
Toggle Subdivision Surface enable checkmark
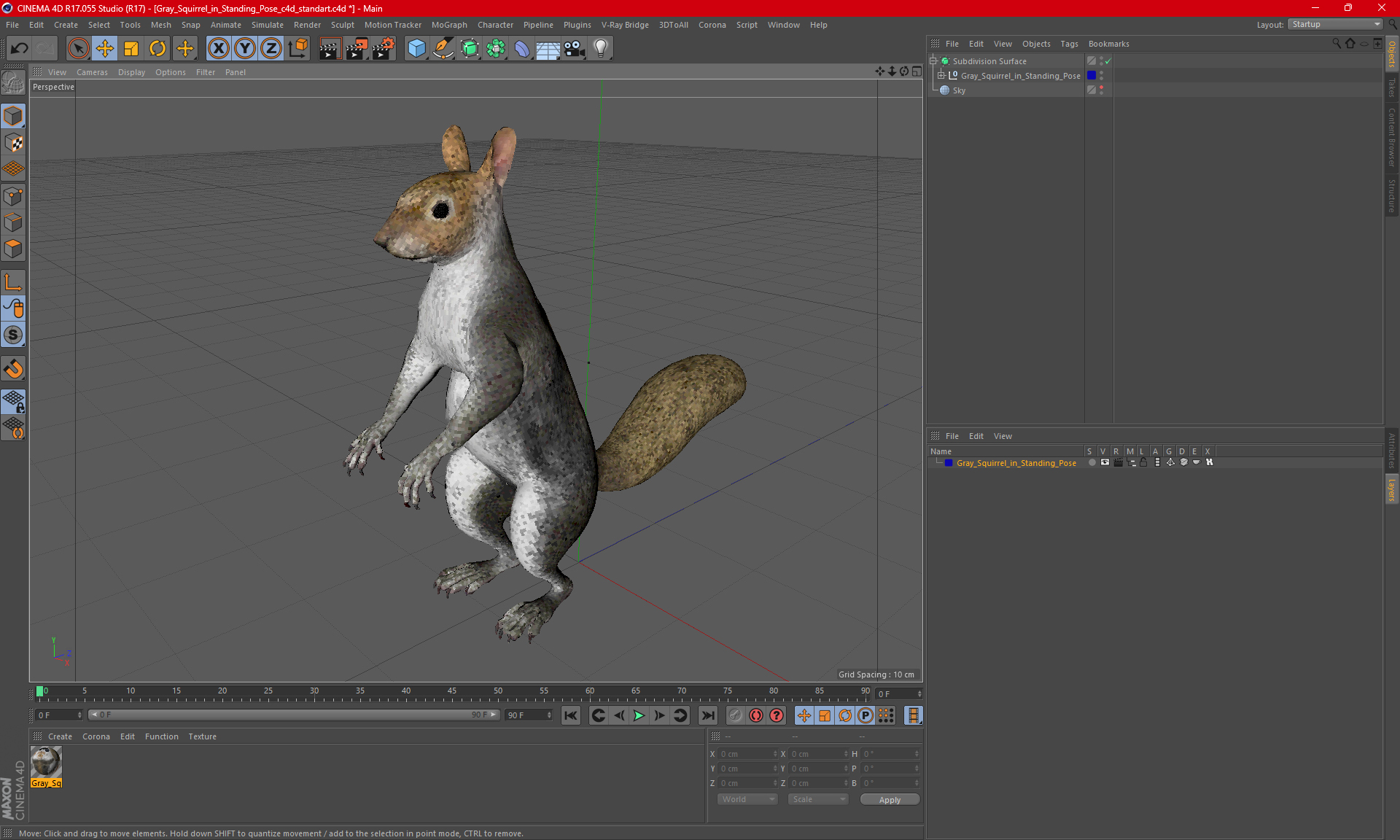(x=1108, y=61)
